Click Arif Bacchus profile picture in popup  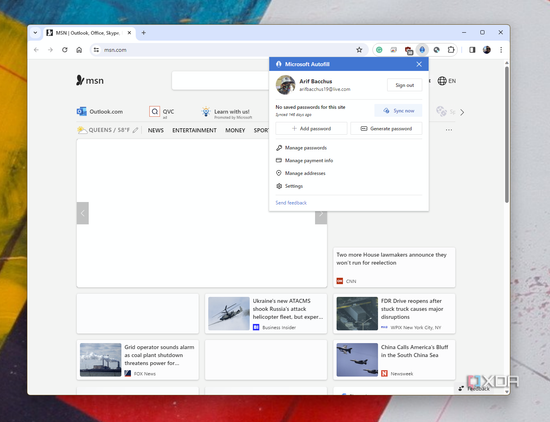tap(286, 85)
